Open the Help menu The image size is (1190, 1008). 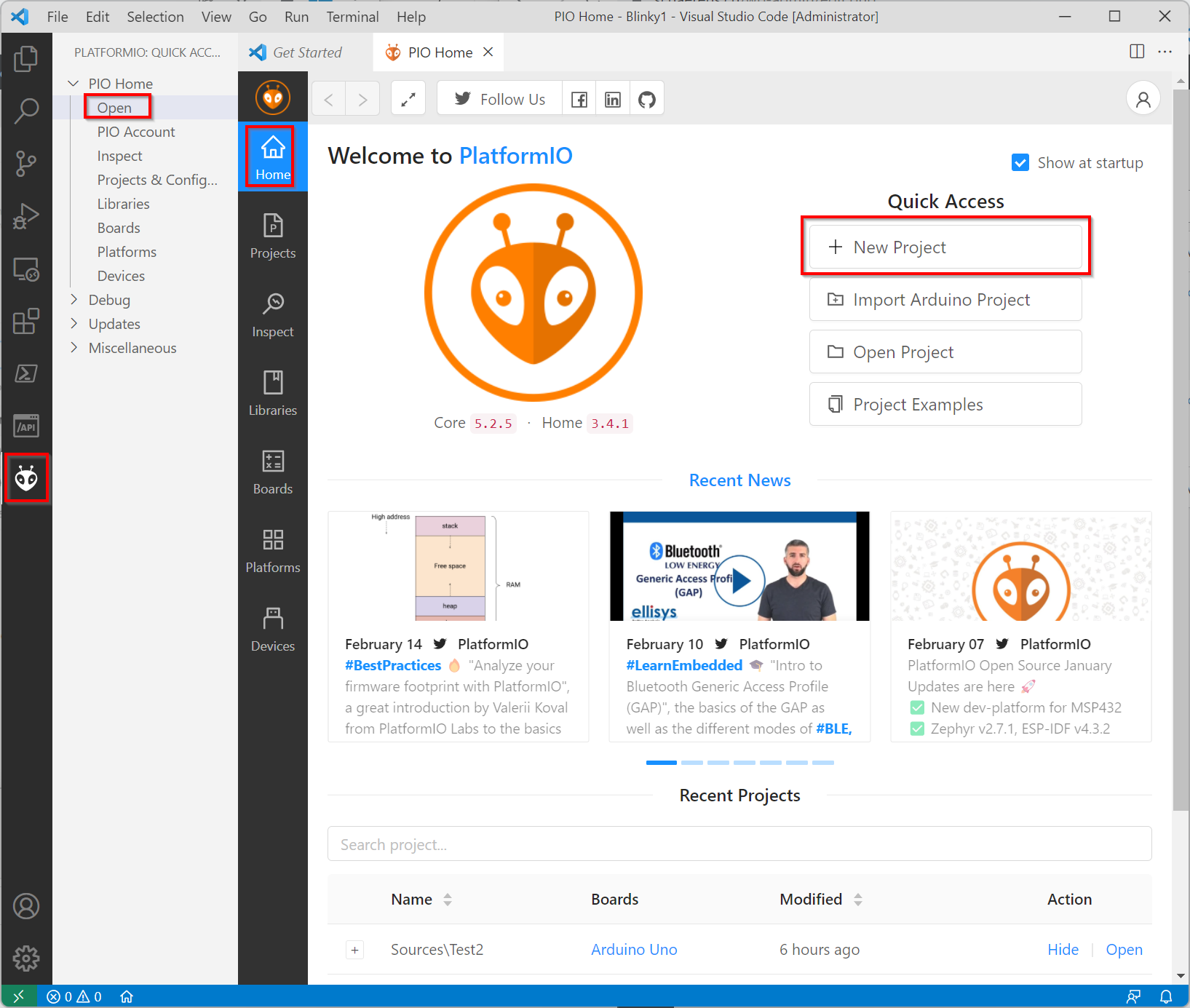tap(411, 17)
